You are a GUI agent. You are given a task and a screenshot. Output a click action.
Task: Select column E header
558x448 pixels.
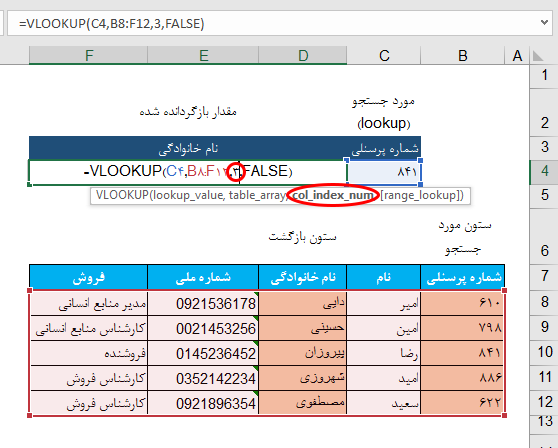click(x=203, y=56)
